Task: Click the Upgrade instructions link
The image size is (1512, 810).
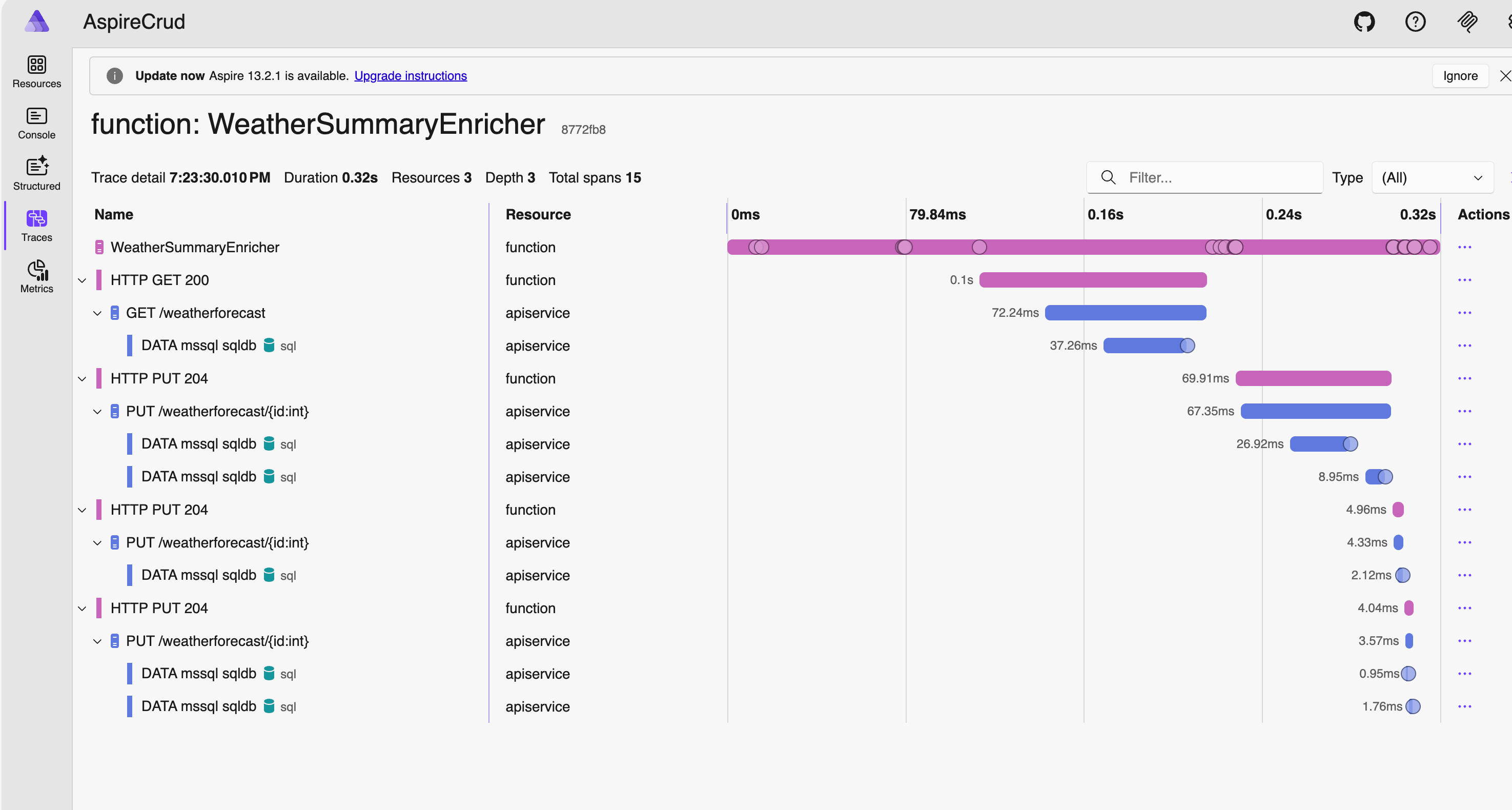Action: [410, 76]
